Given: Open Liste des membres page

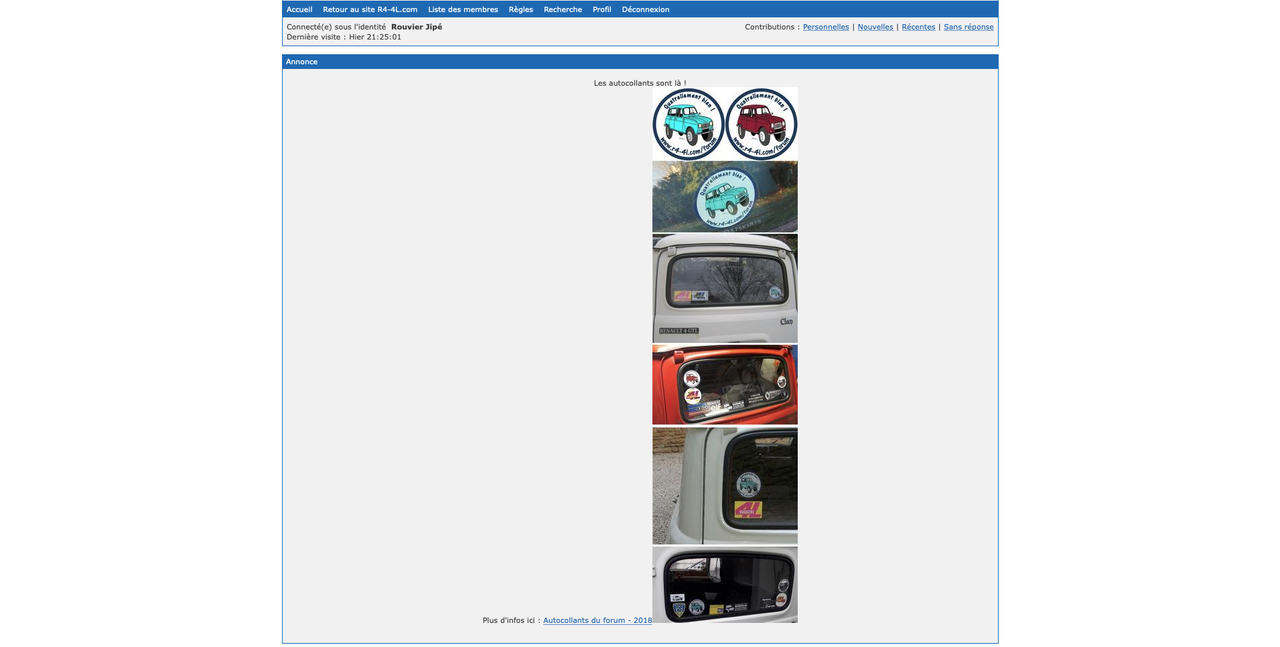Looking at the screenshot, I should pos(463,9).
